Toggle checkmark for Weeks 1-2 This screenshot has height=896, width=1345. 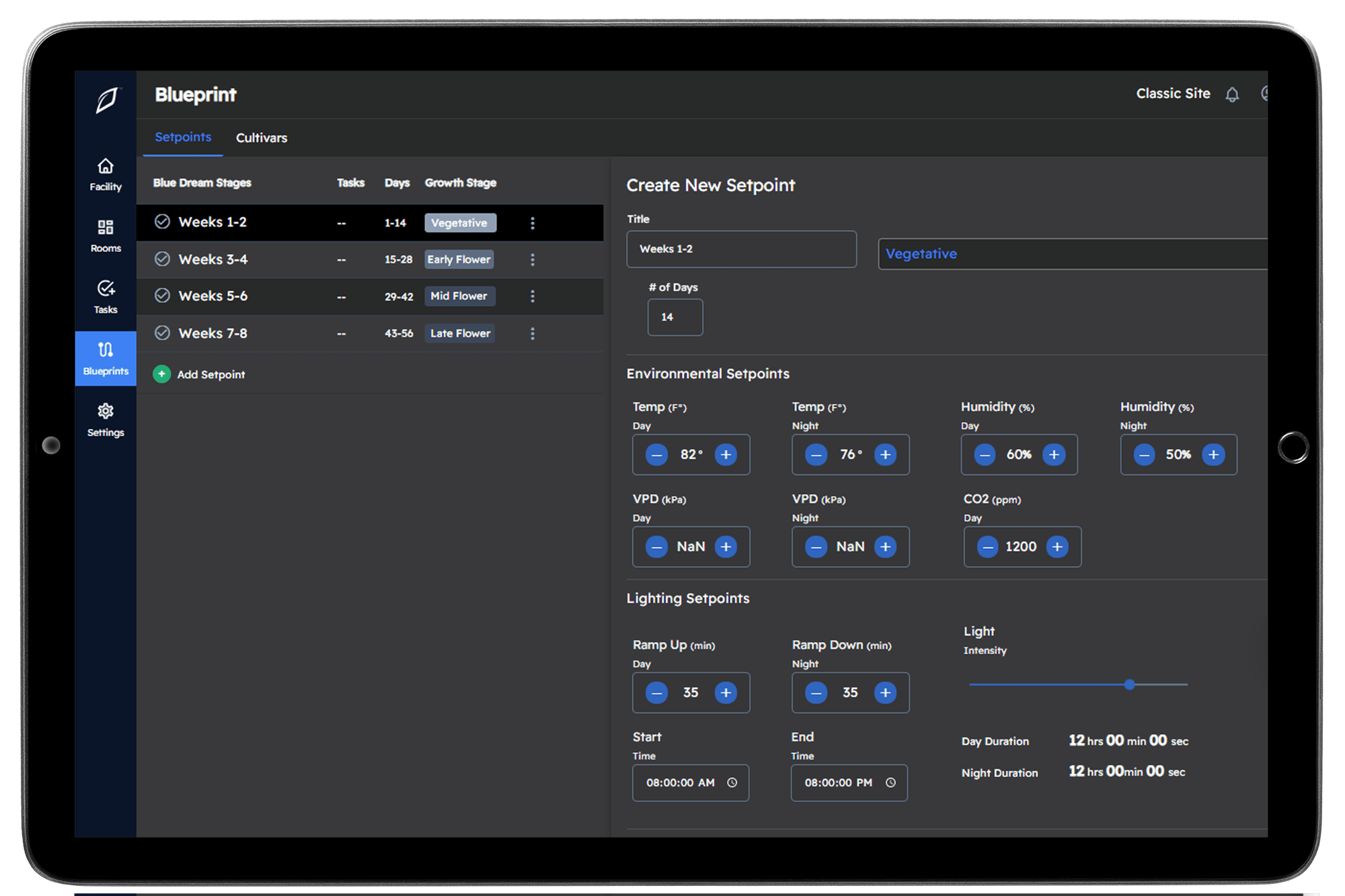[162, 222]
